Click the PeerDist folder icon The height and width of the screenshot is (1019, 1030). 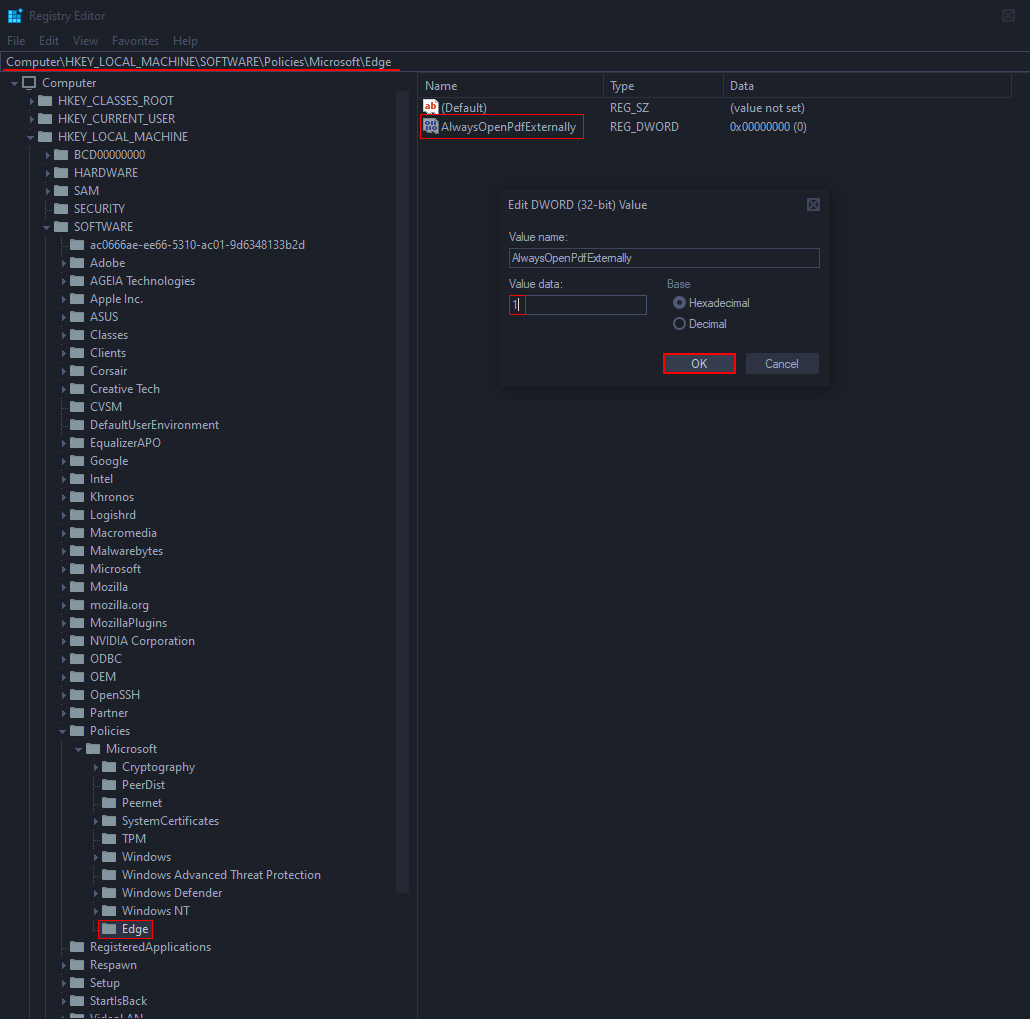[109, 784]
